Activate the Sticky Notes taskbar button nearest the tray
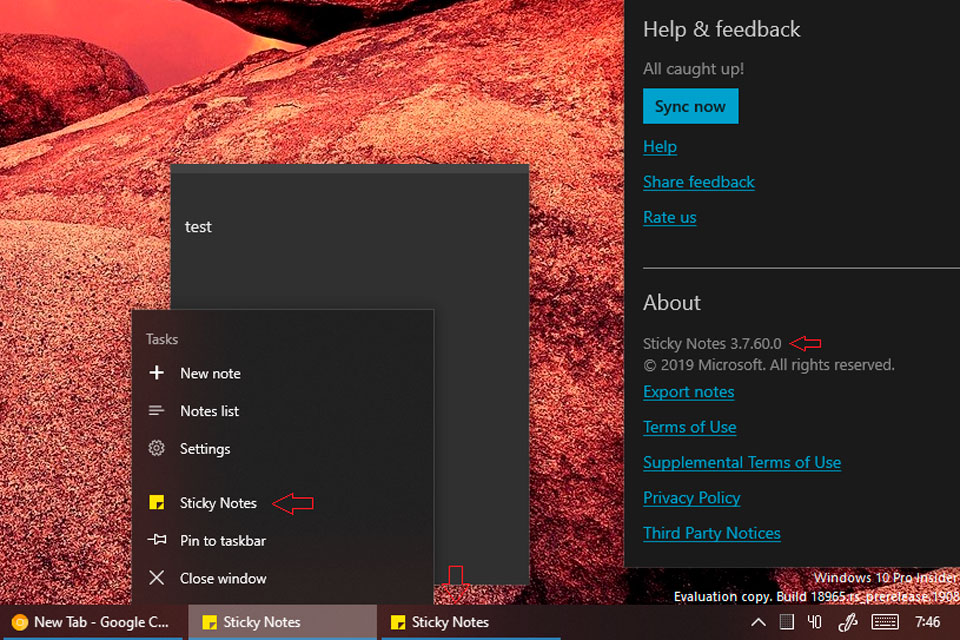 click(471, 622)
